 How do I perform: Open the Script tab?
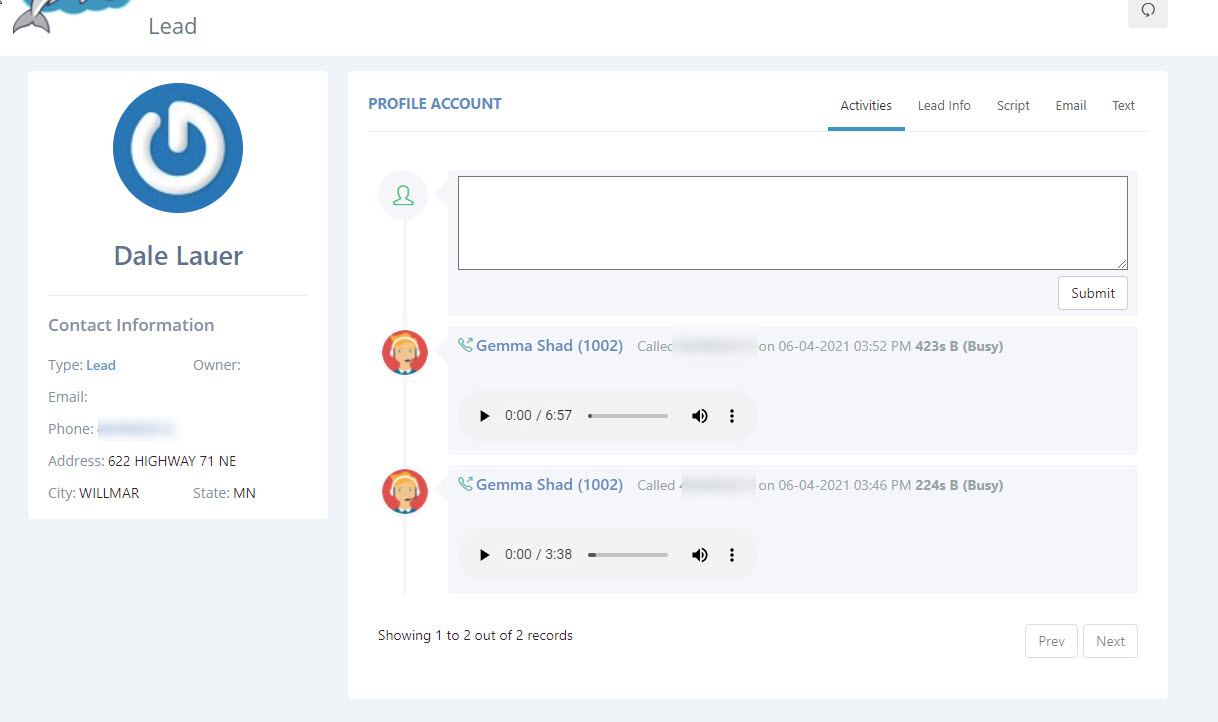[x=1013, y=105]
